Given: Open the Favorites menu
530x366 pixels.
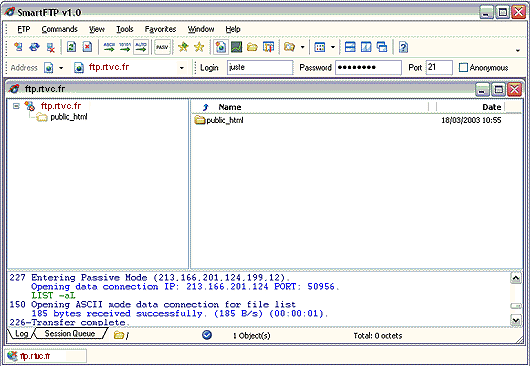Looking at the screenshot, I should pos(160,29).
